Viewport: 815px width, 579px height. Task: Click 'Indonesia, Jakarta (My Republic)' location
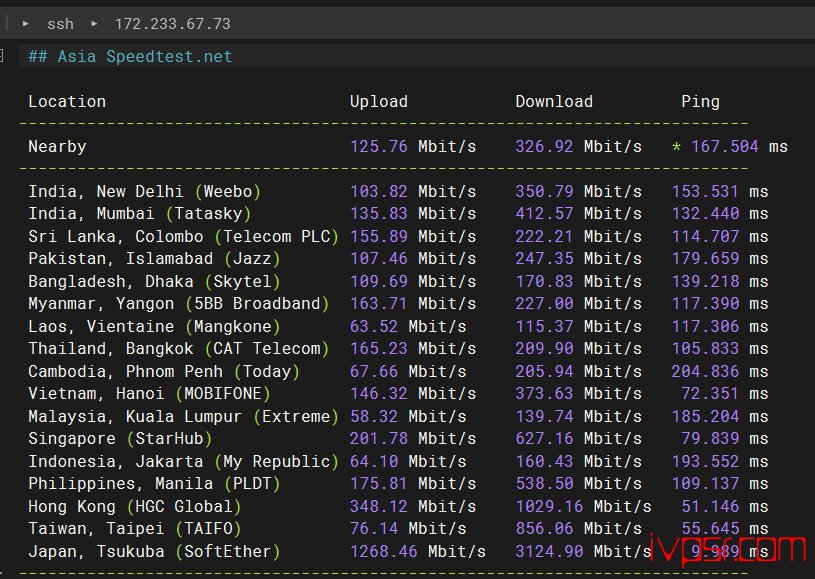tap(183, 462)
